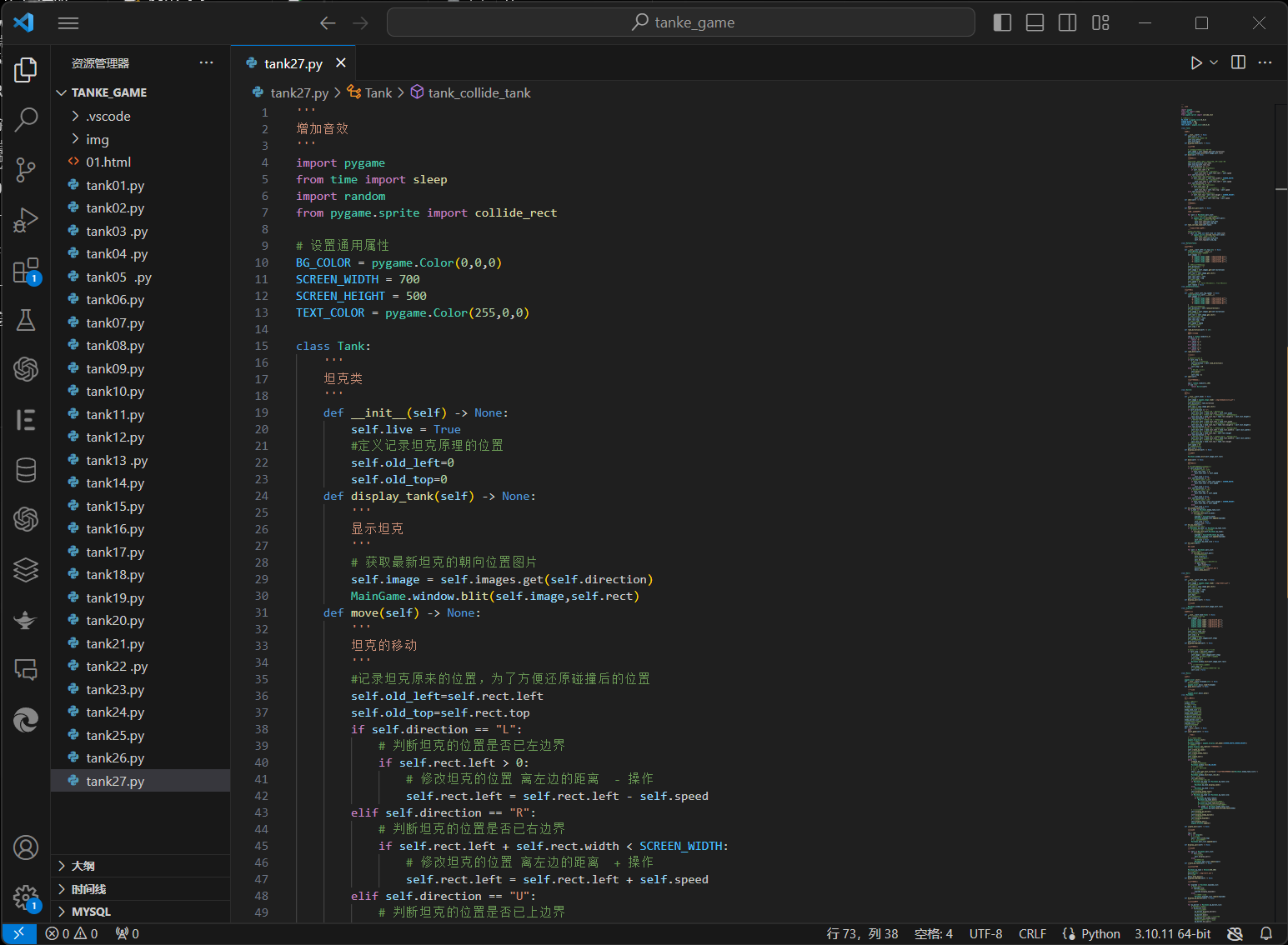Viewport: 1288px width, 945px height.
Task: Open the Accounts icon in activity bar
Action: tap(26, 847)
